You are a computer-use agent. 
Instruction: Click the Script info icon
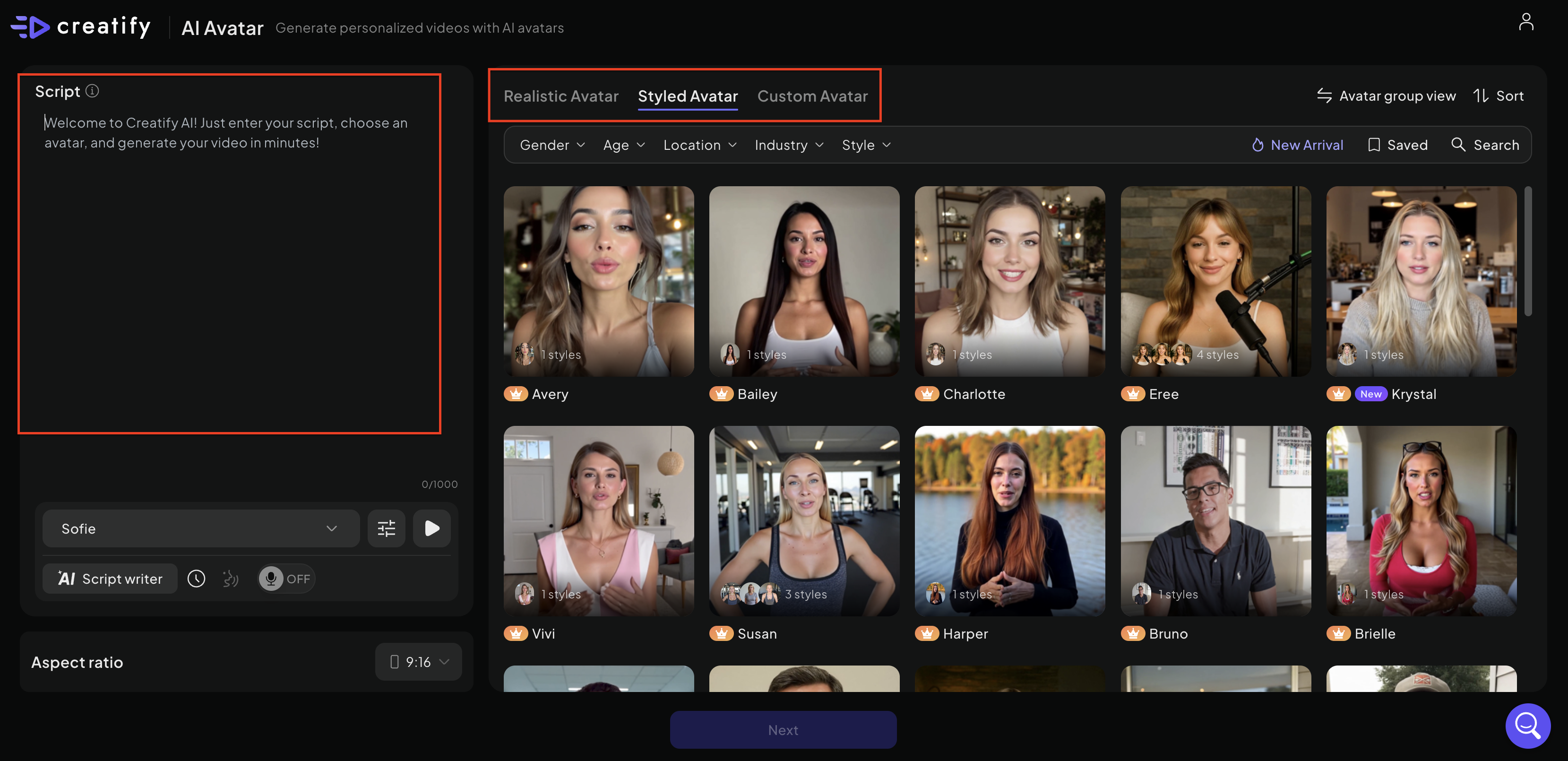click(92, 91)
